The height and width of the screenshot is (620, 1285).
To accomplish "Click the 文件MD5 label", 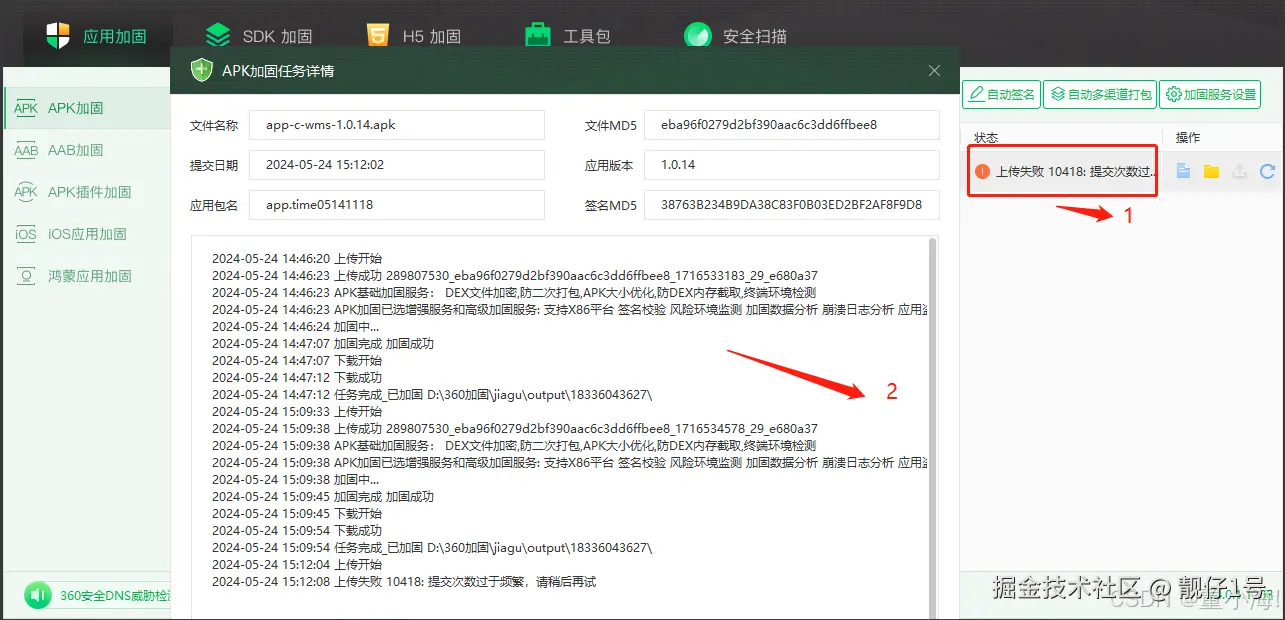I will [610, 125].
